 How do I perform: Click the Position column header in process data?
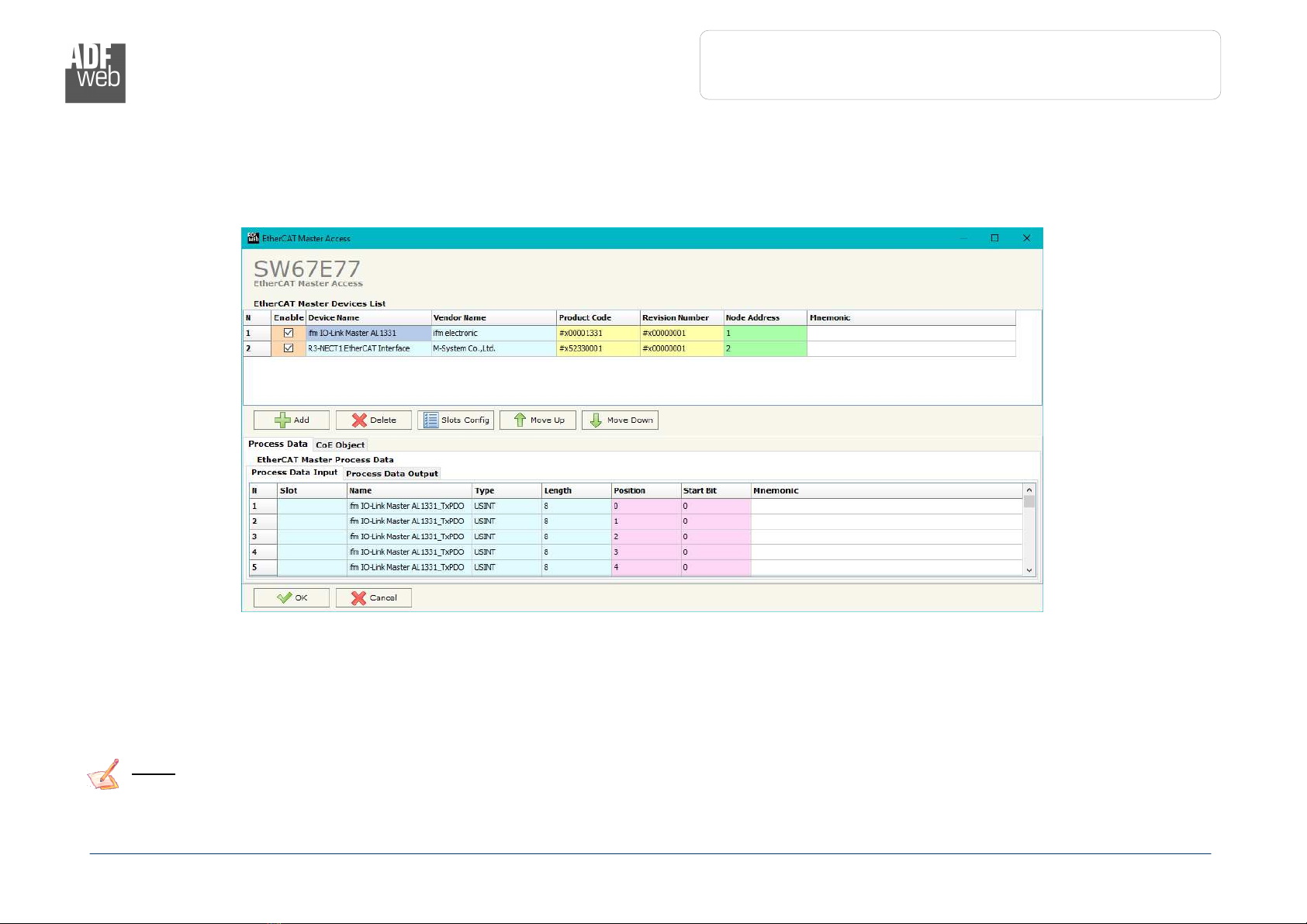click(x=646, y=490)
